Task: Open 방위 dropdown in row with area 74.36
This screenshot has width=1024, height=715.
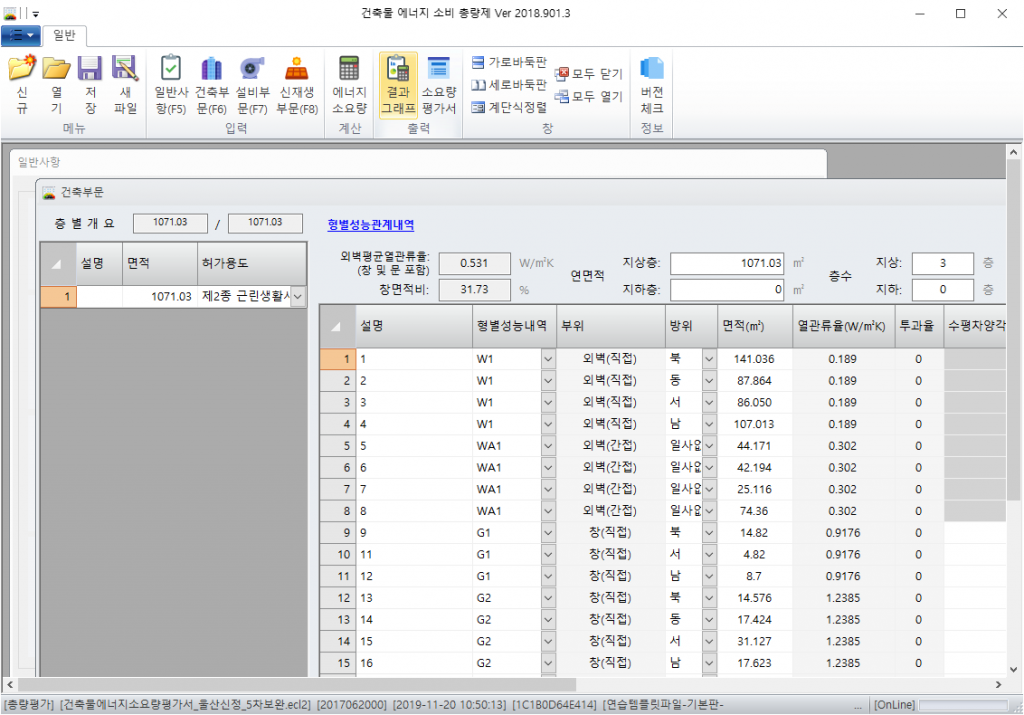Action: click(x=709, y=511)
